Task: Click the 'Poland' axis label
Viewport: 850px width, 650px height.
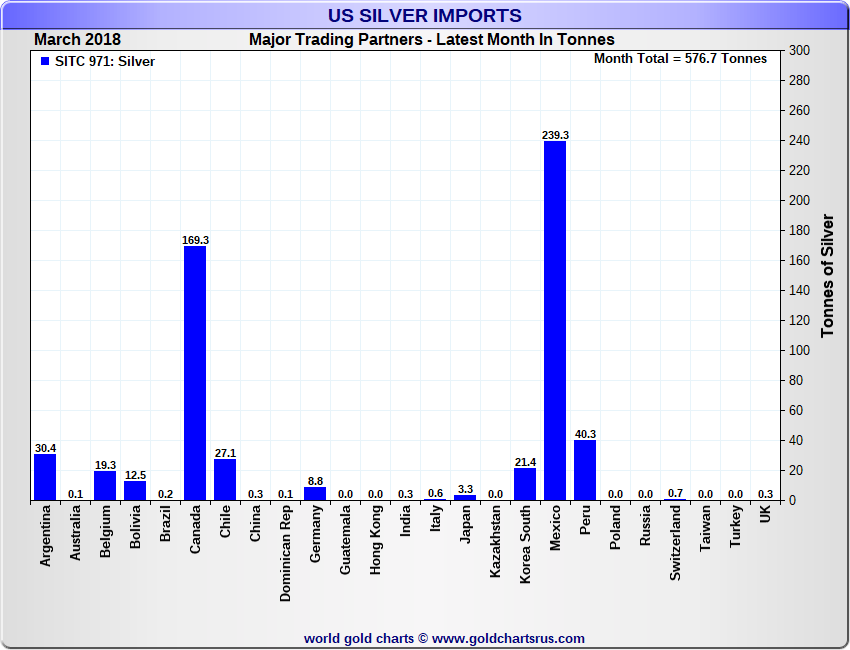Action: coord(615,527)
